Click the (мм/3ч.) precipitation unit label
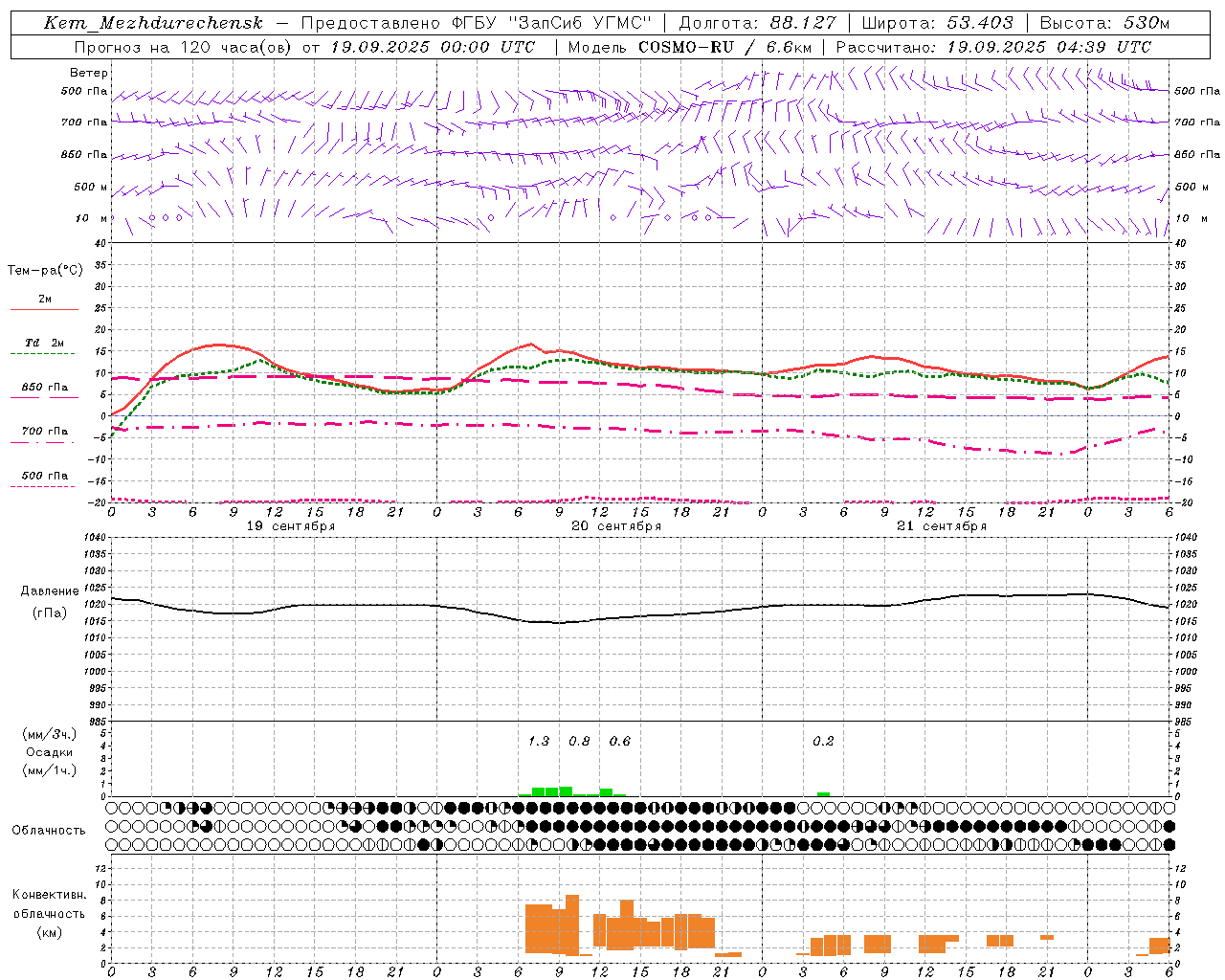The width and height of the screenshot is (1225, 980). click(50, 734)
